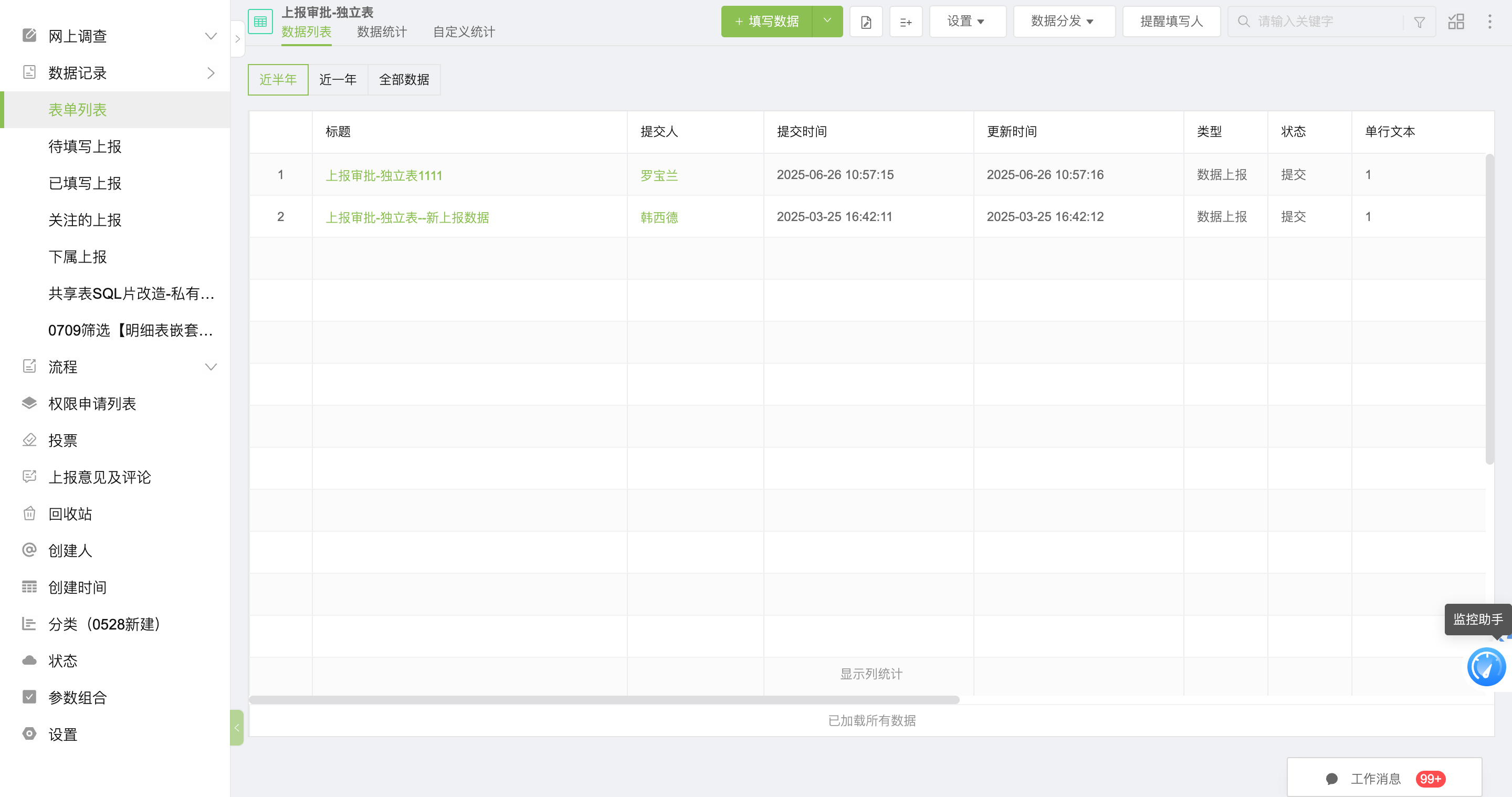
Task: Open record 上报审批-独立表1111
Action: click(384, 175)
